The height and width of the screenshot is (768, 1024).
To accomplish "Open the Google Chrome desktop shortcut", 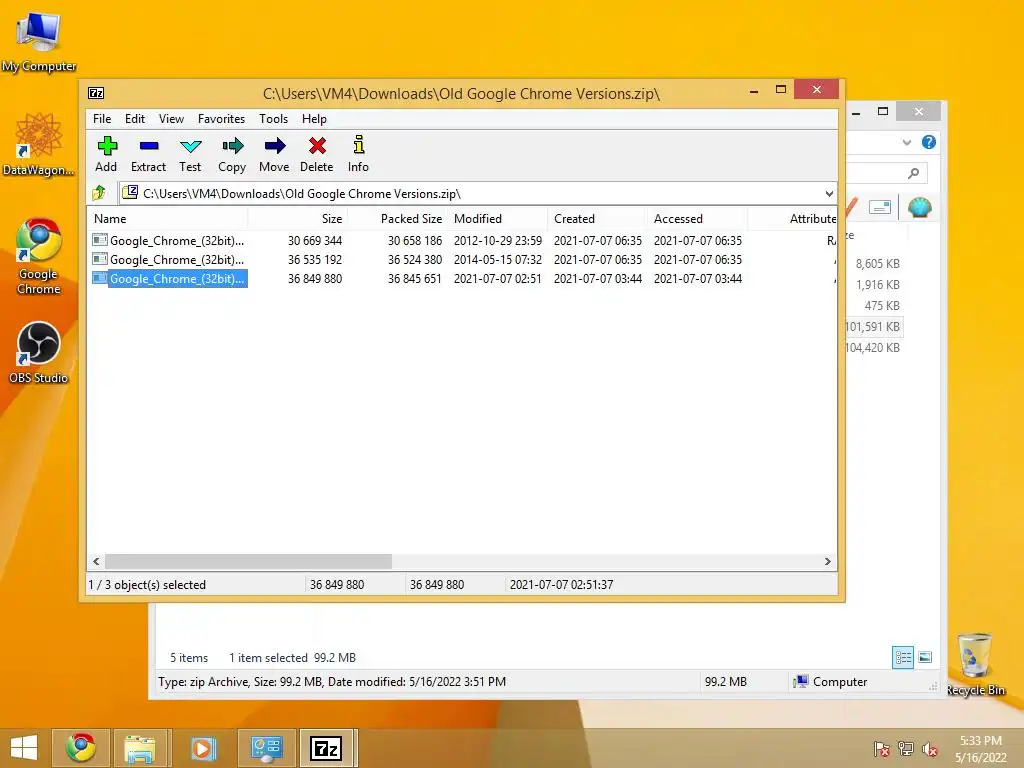I will click(39, 257).
